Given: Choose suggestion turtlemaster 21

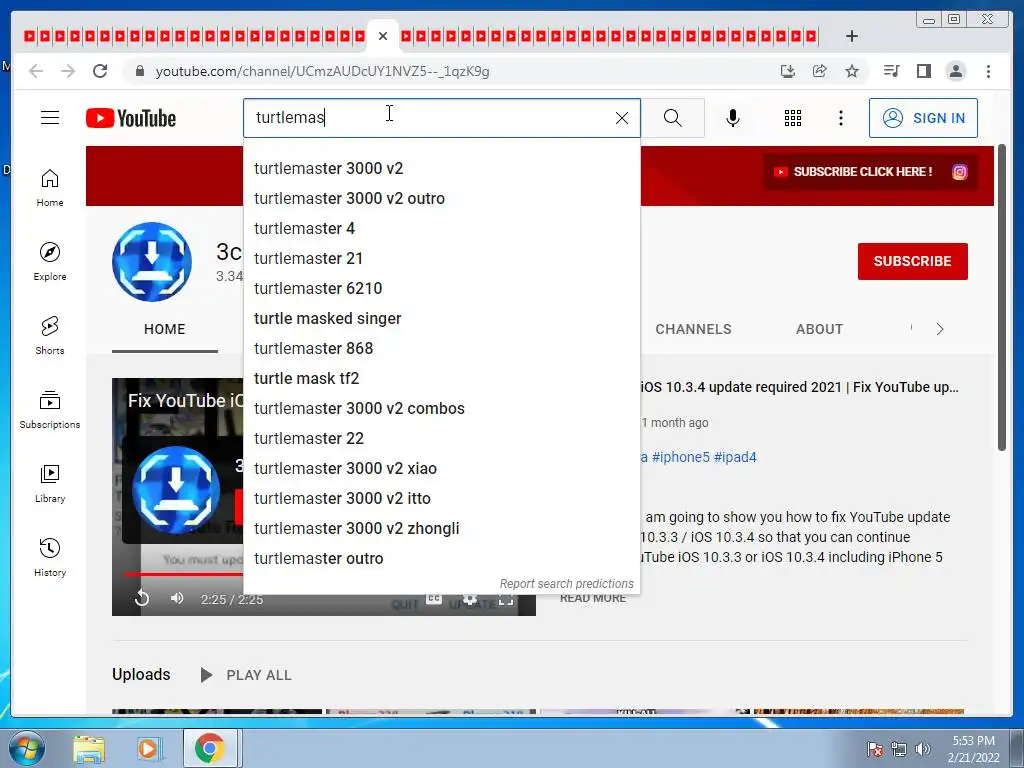Looking at the screenshot, I should pos(441,259).
